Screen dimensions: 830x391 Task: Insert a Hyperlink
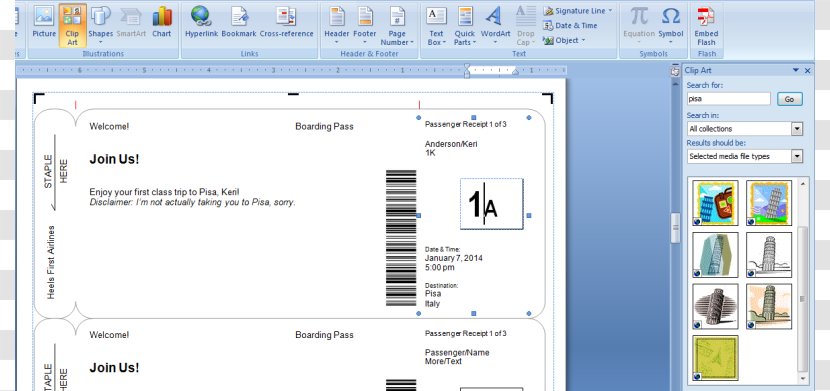[x=201, y=23]
